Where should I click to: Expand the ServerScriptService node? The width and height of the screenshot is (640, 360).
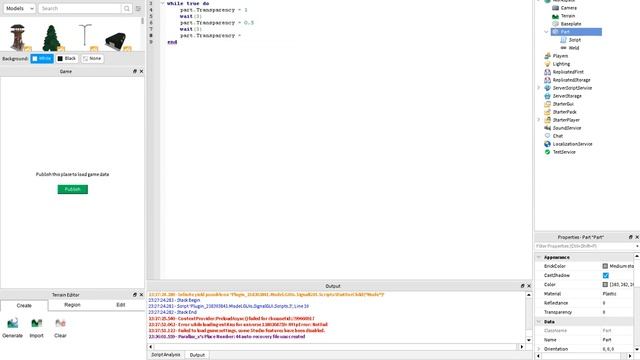click(x=538, y=88)
